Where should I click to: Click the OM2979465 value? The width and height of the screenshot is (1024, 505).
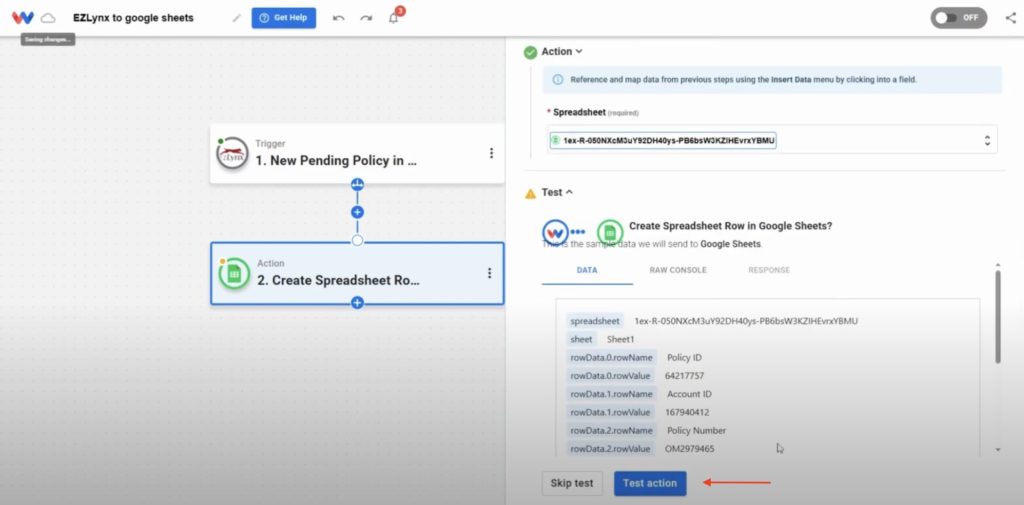pyautogui.click(x=690, y=449)
